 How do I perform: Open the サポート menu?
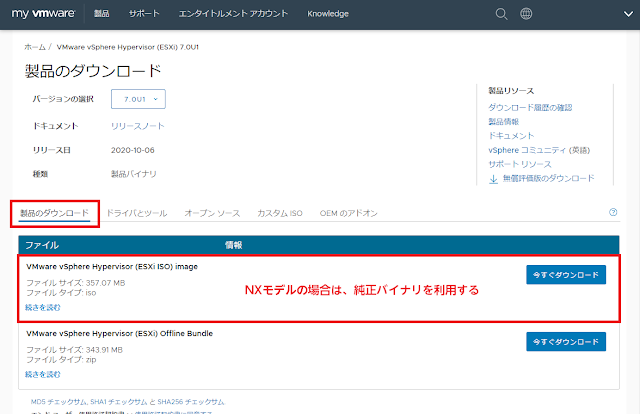(x=144, y=13)
